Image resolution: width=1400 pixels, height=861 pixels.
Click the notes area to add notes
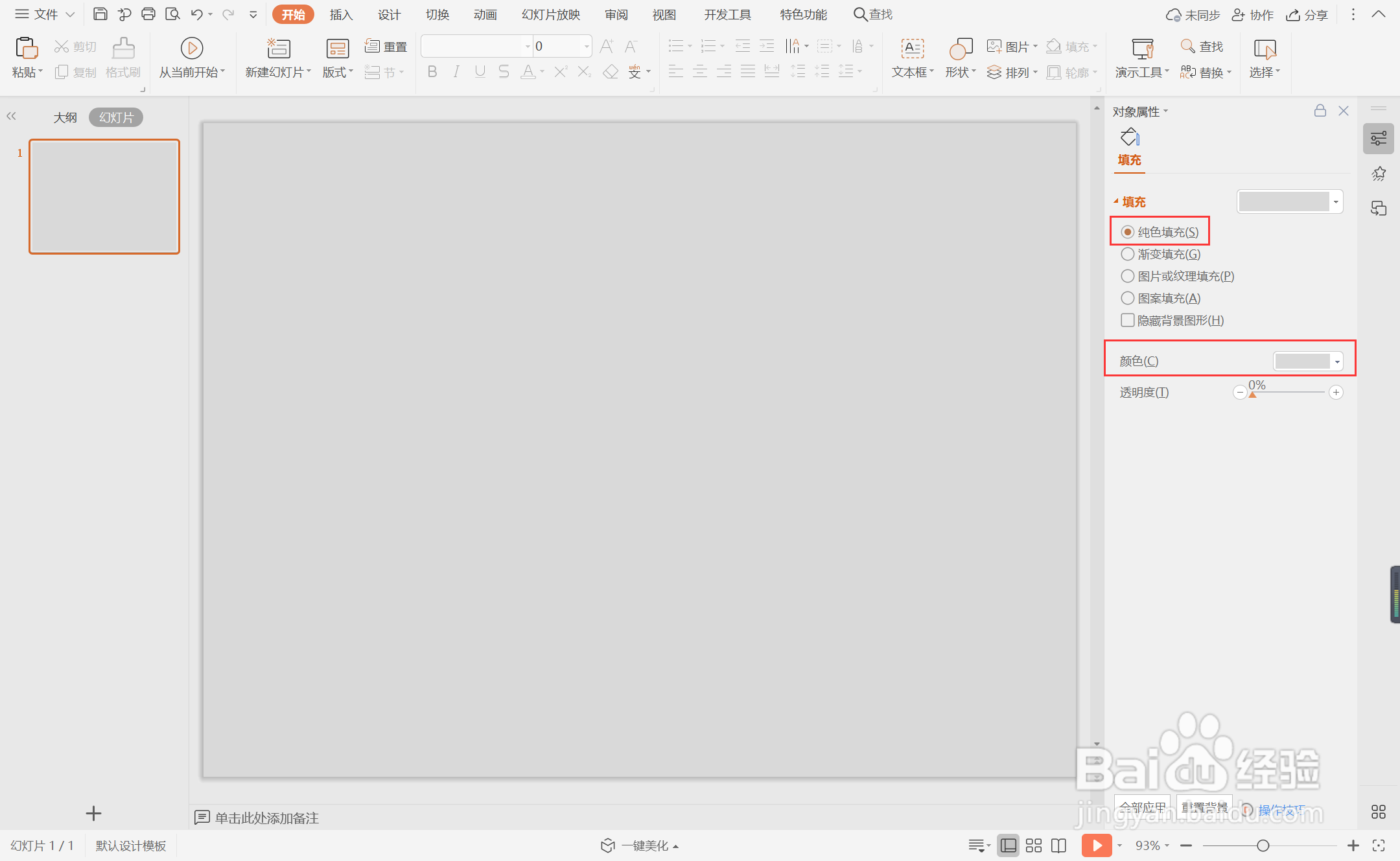[x=266, y=818]
